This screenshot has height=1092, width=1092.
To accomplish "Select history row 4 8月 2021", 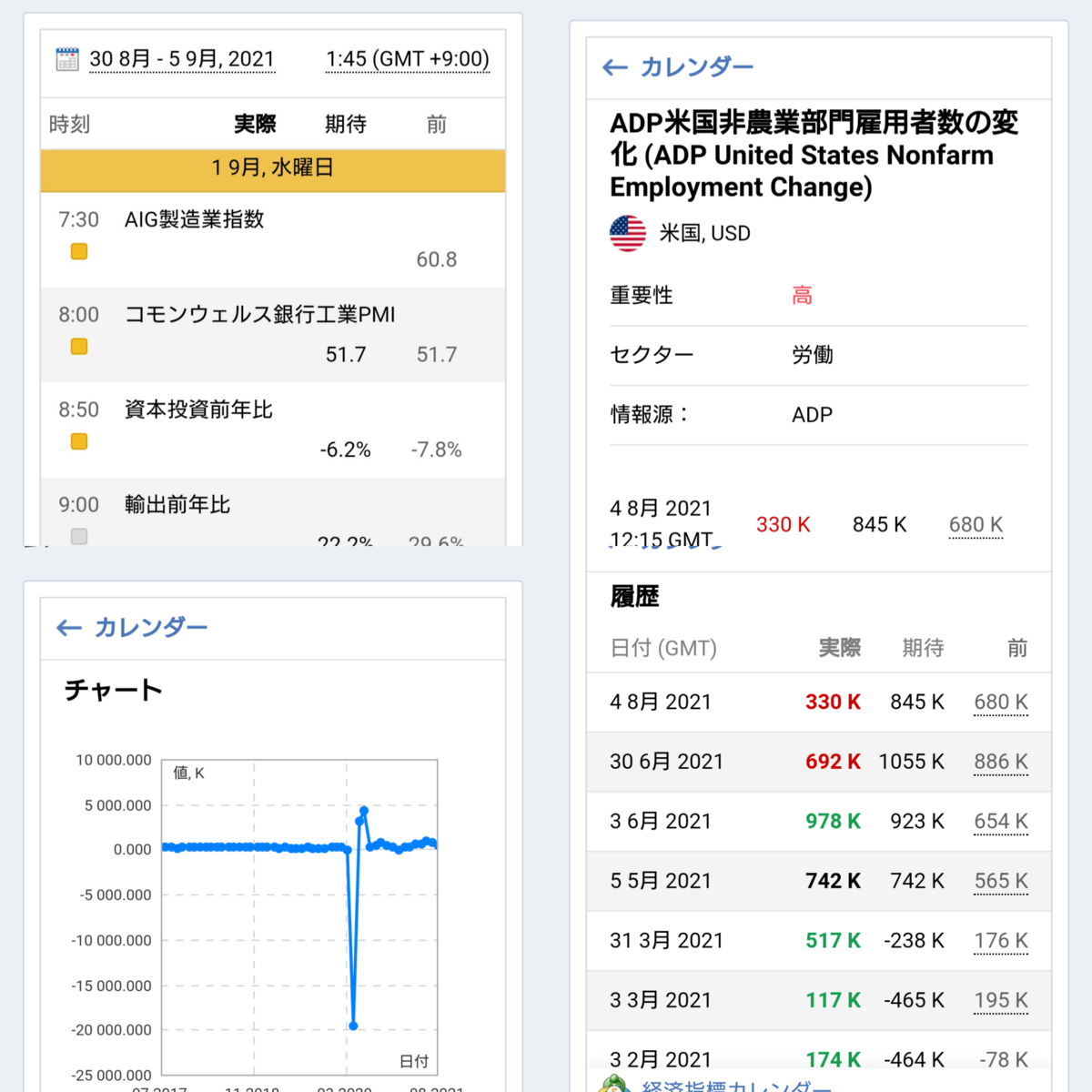I will click(x=819, y=703).
